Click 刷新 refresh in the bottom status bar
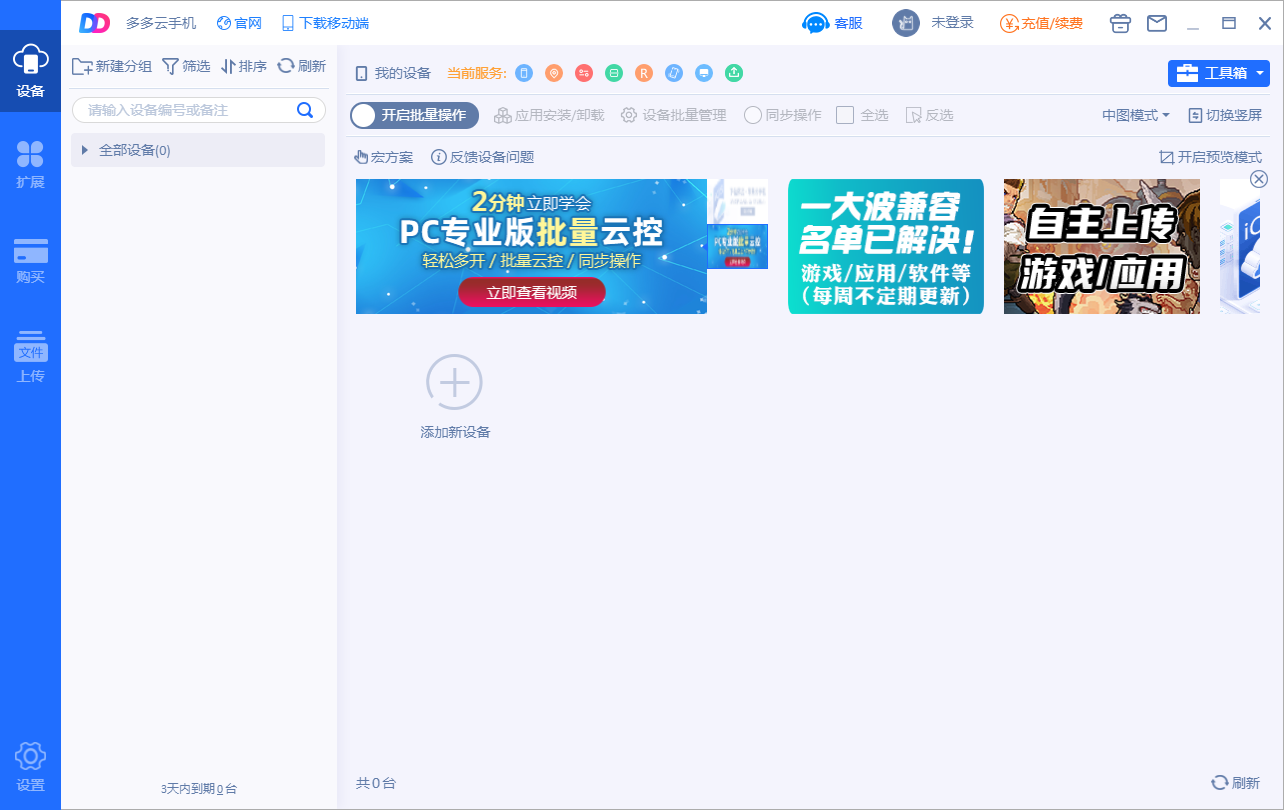1284x810 pixels. tap(1235, 783)
